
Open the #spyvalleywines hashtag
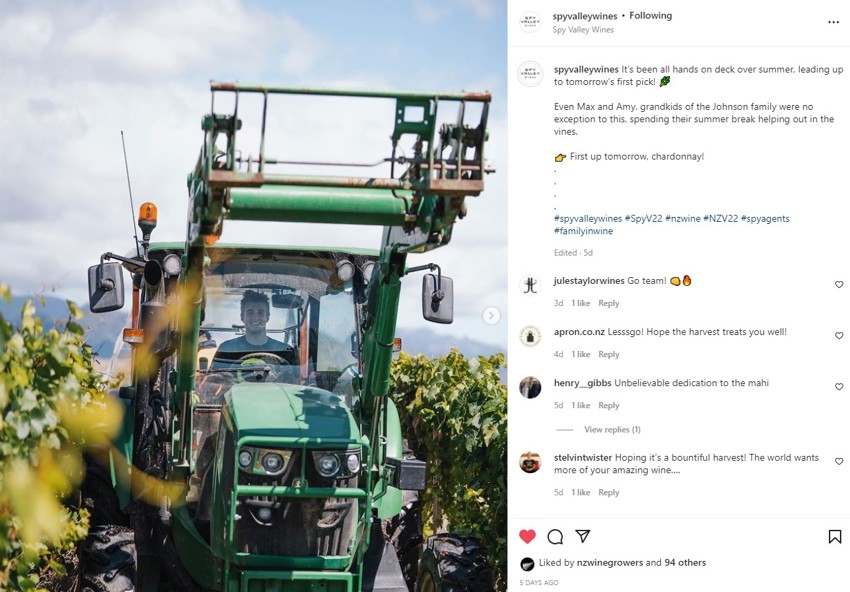(588, 218)
